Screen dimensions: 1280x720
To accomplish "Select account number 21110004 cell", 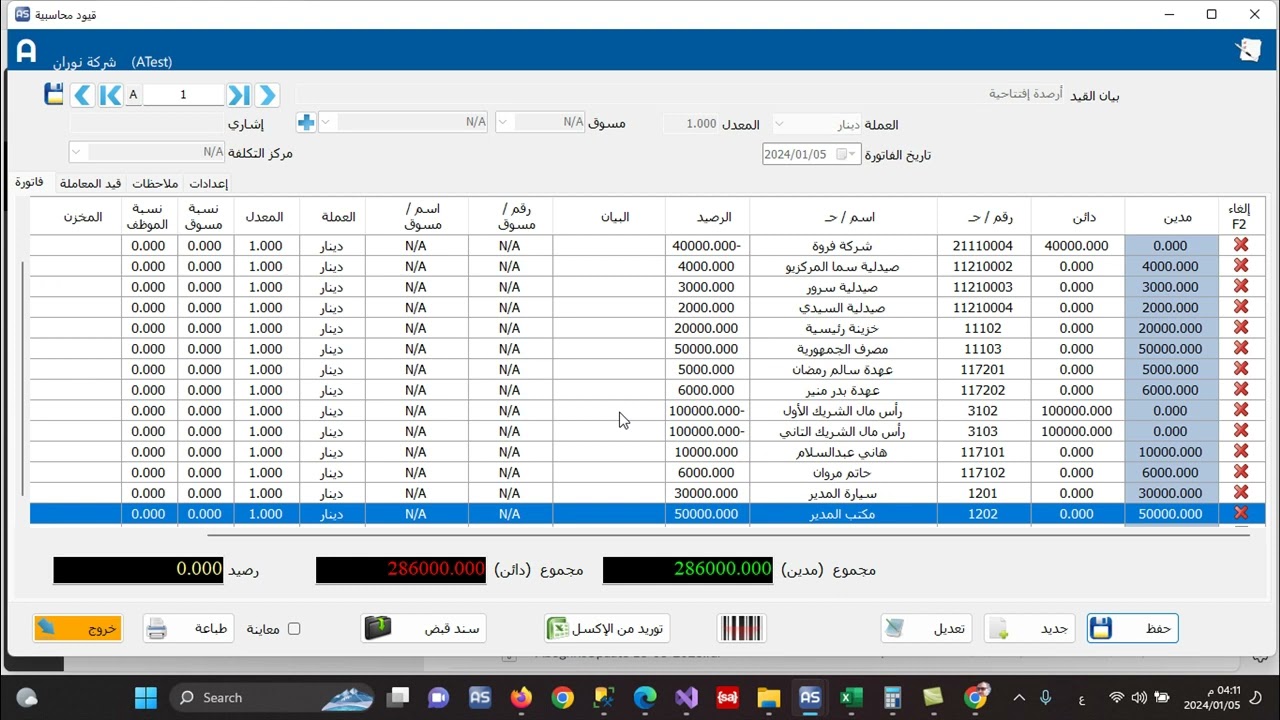I will [x=984, y=245].
